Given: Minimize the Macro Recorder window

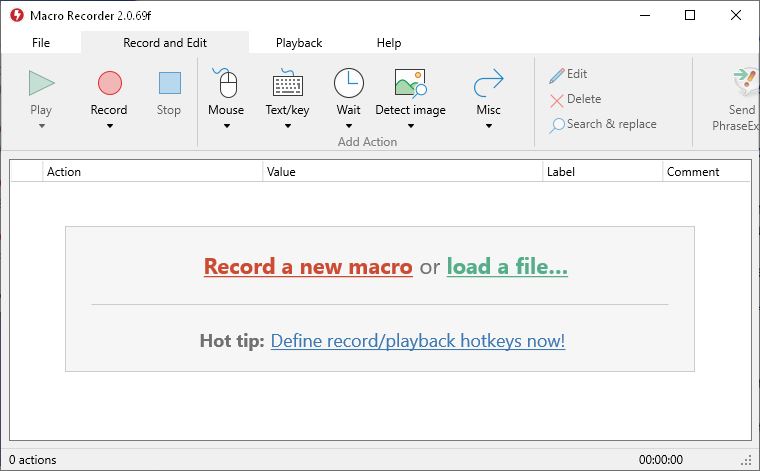Looking at the screenshot, I should (645, 15).
